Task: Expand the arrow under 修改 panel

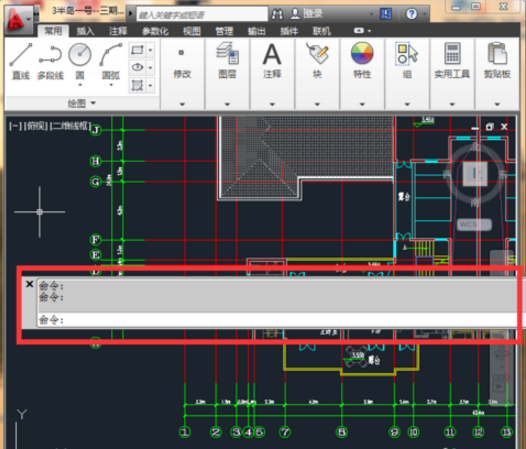Action: 182,104
